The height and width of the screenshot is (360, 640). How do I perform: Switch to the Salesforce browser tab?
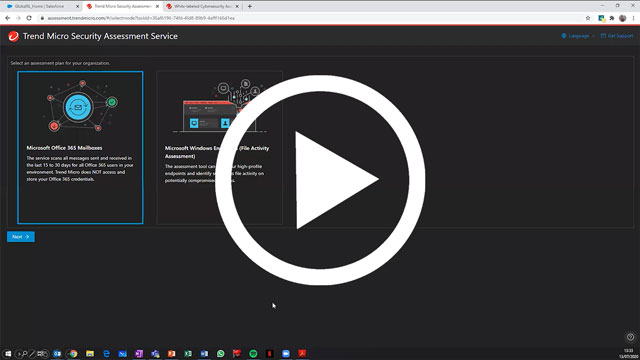pos(40,7)
